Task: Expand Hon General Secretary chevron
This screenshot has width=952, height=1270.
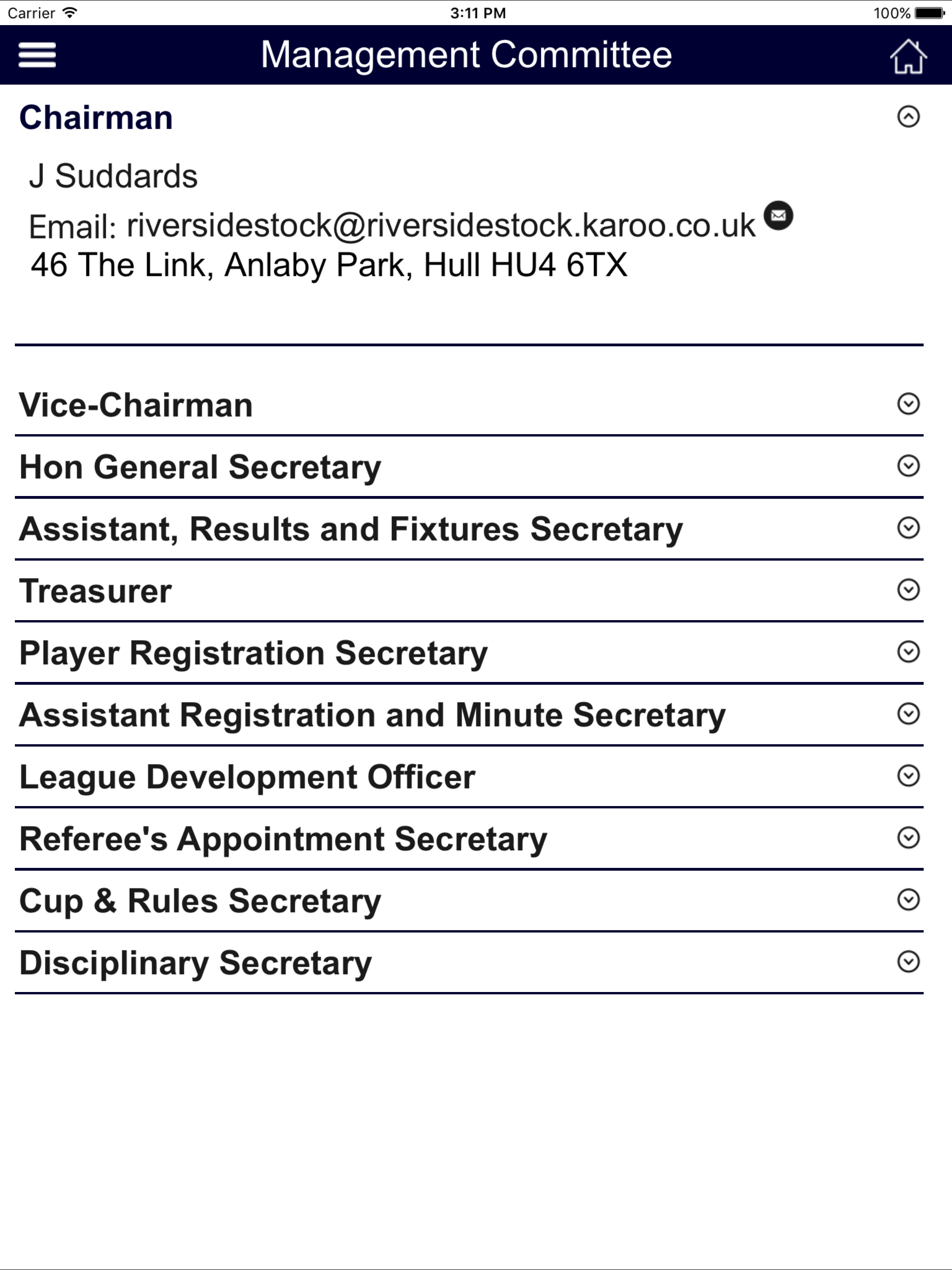Action: click(x=908, y=466)
